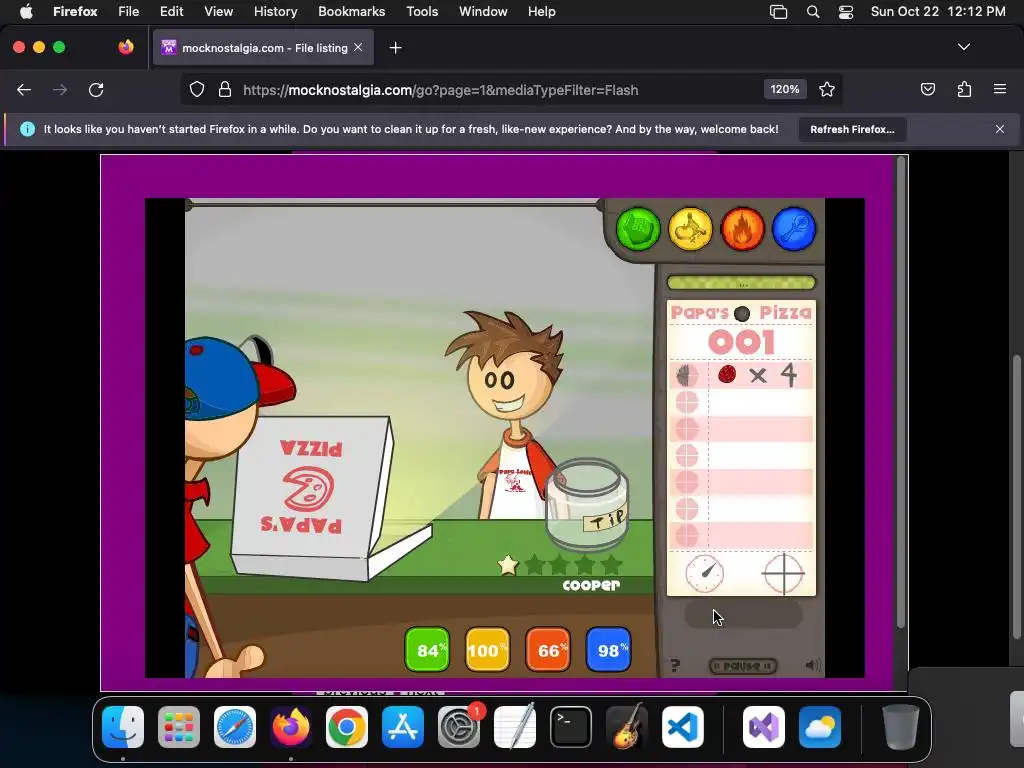Select the mocknostalgia.com File listing tab
This screenshot has width=1024, height=768.
tap(263, 48)
